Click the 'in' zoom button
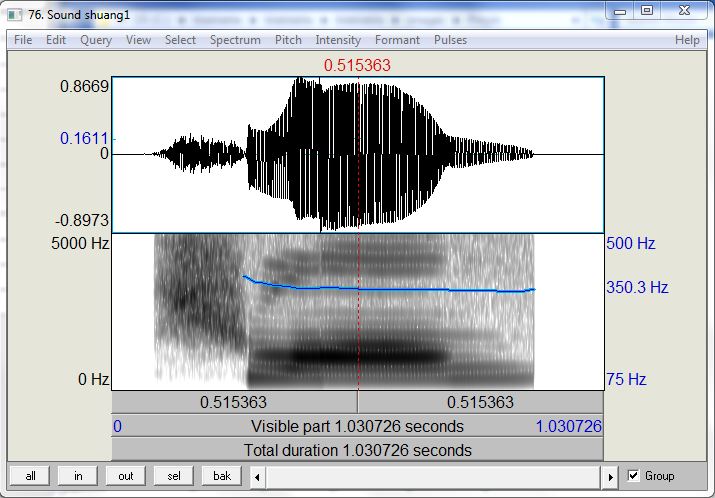The height and width of the screenshot is (498, 715). [x=78, y=476]
